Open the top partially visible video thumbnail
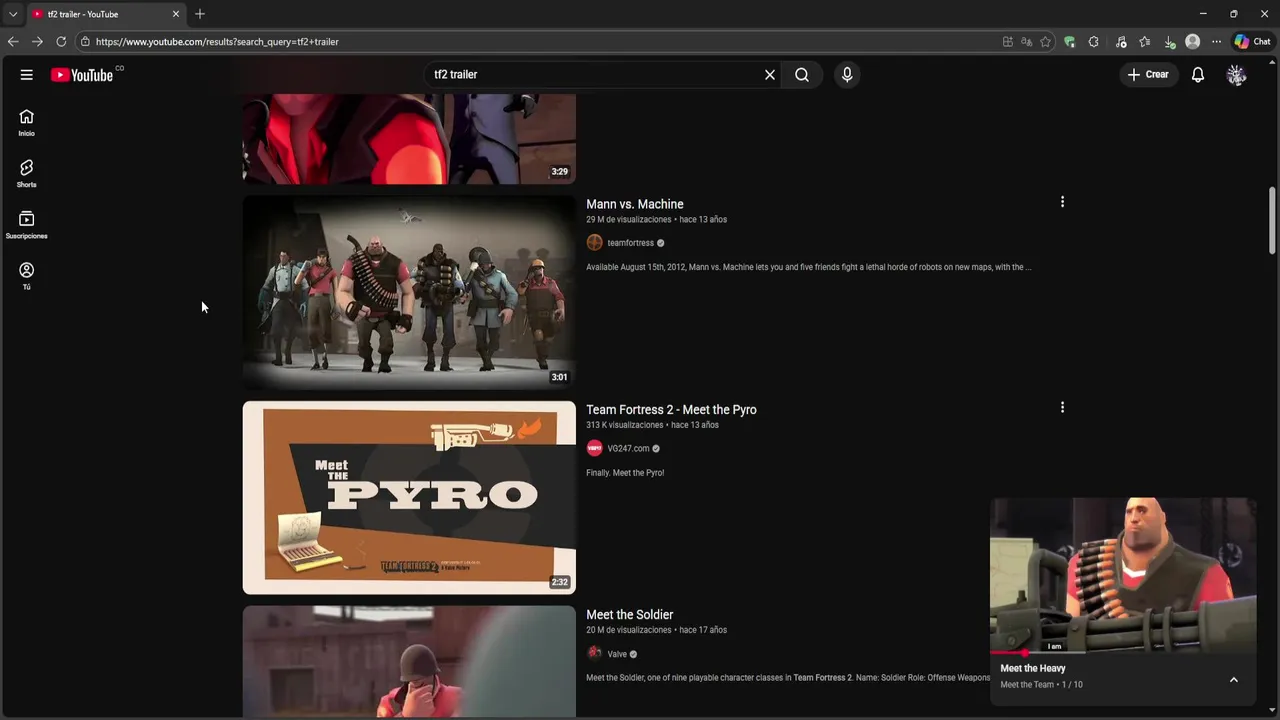 coord(409,139)
